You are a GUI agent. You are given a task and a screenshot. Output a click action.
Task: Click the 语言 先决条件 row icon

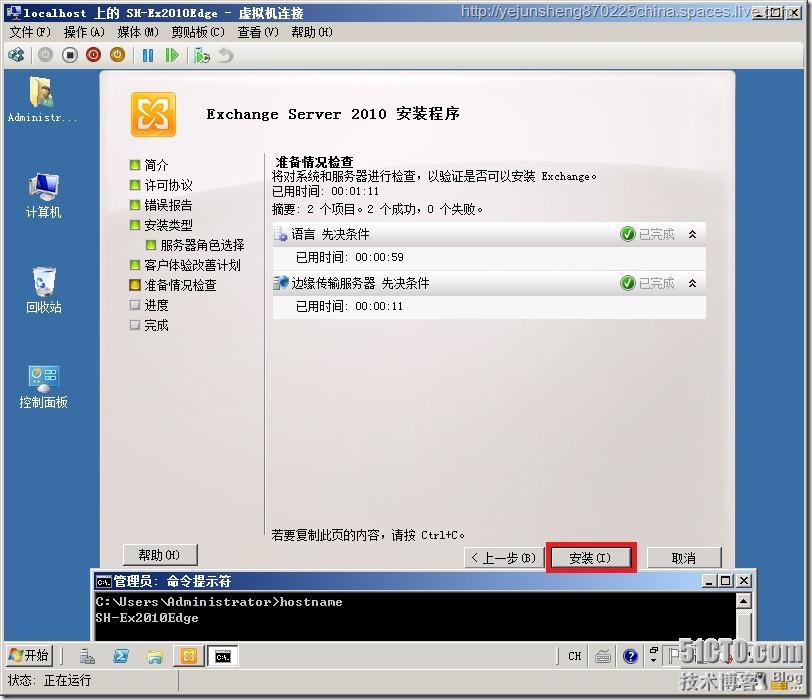[x=281, y=235]
